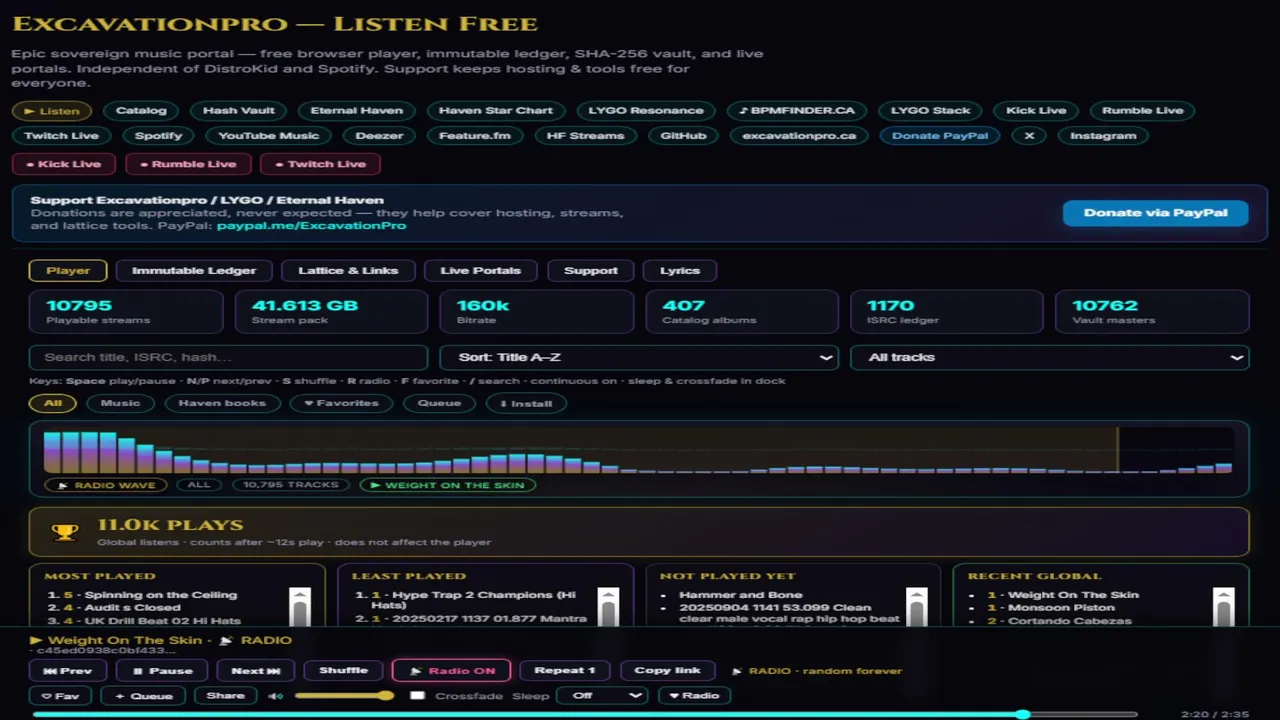This screenshot has width=1280, height=720.
Task: Open the Rumble Live red-dot pill
Action: [x=187, y=164]
